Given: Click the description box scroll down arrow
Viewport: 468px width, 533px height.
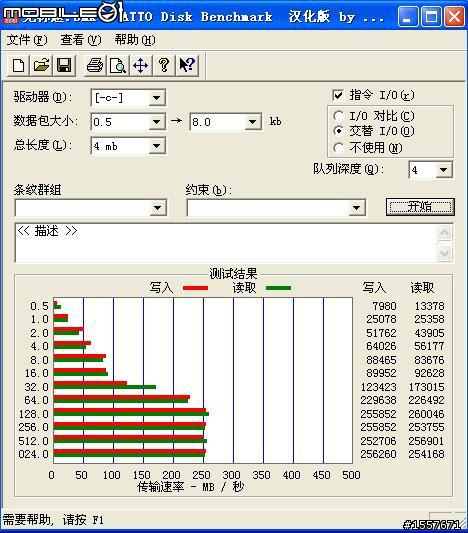Looking at the screenshot, I should click(x=445, y=253).
